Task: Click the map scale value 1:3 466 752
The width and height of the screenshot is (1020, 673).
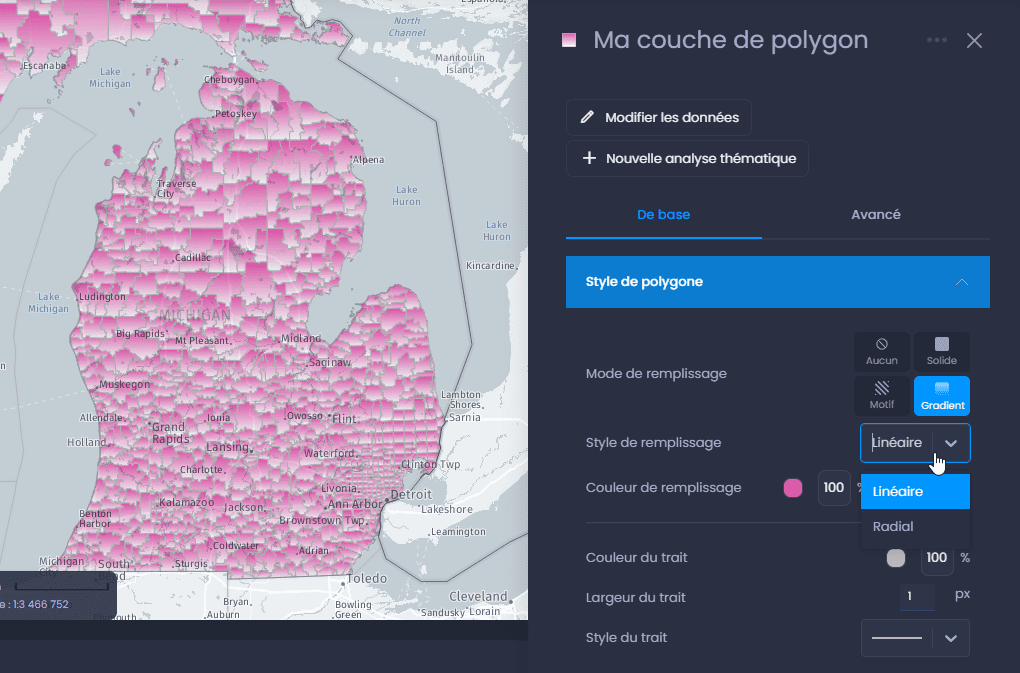Action: pos(40,604)
